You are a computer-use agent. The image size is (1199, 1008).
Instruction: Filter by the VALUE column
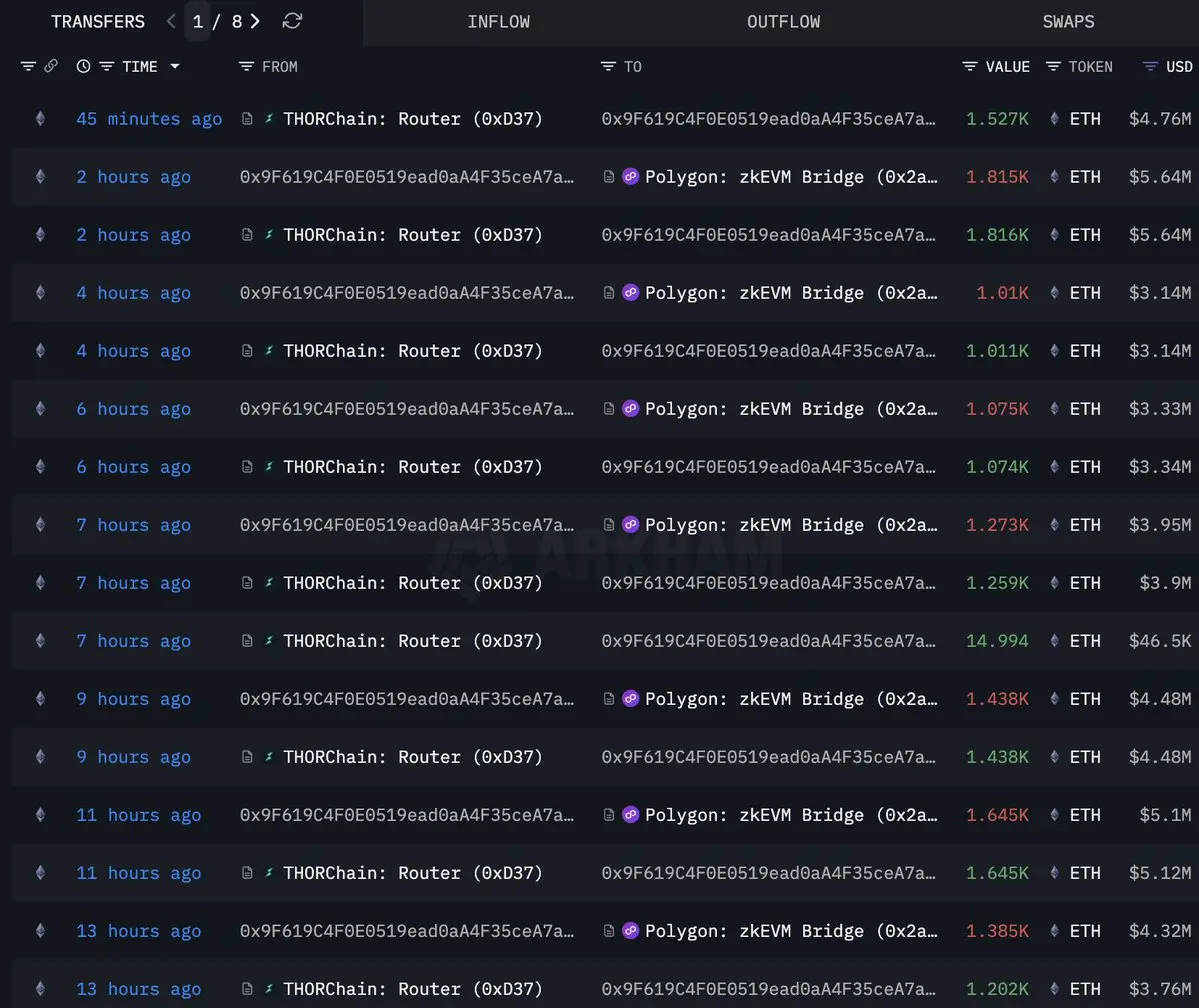pos(970,67)
